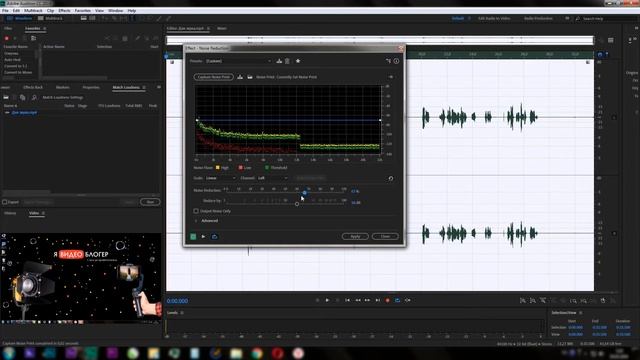Image resolution: width=640 pixels, height=360 pixels.
Task: Click Close in Noise Reduction dialog
Action: [385, 236]
